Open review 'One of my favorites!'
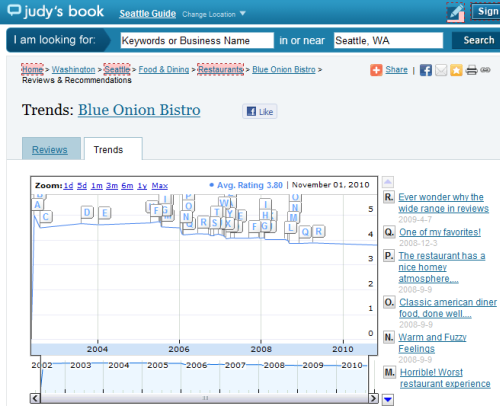This screenshot has width=500, height=406. click(x=440, y=232)
